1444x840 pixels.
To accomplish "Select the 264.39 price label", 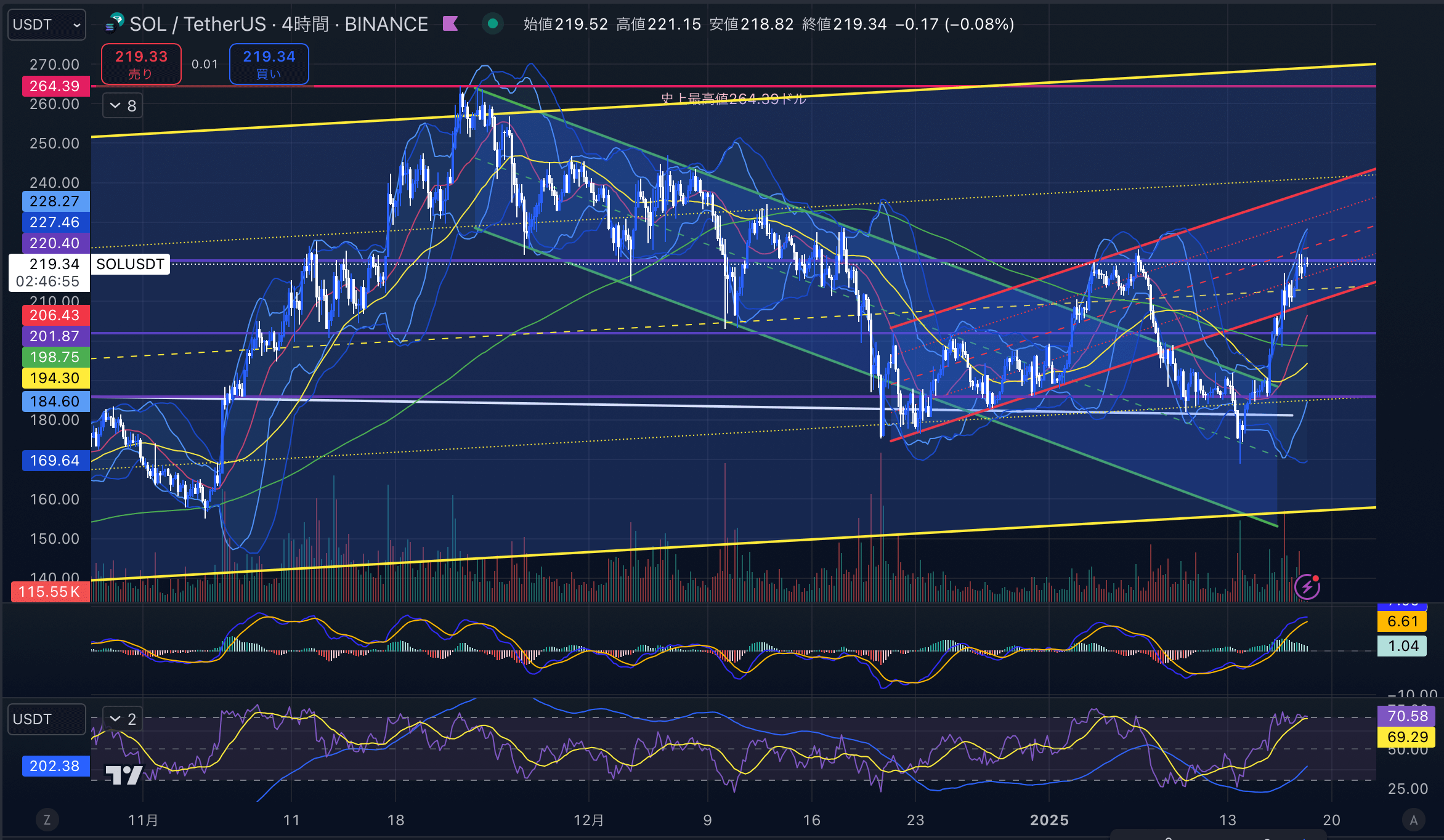I will point(55,86).
